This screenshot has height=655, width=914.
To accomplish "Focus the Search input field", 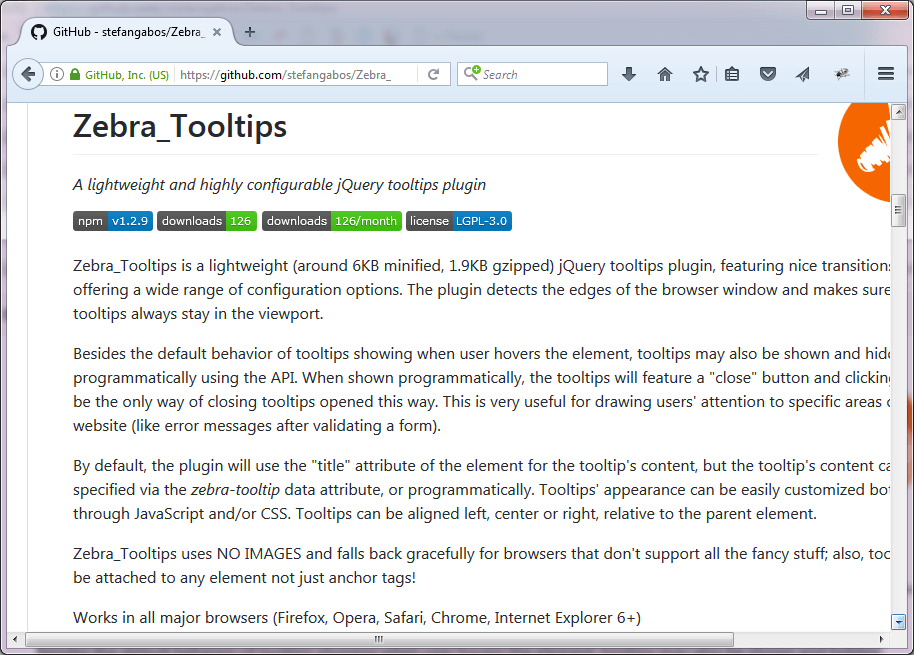I will click(532, 74).
